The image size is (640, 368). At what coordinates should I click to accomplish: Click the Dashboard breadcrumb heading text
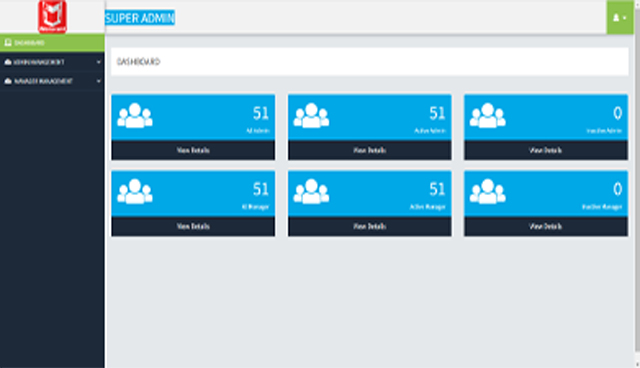coord(138,62)
